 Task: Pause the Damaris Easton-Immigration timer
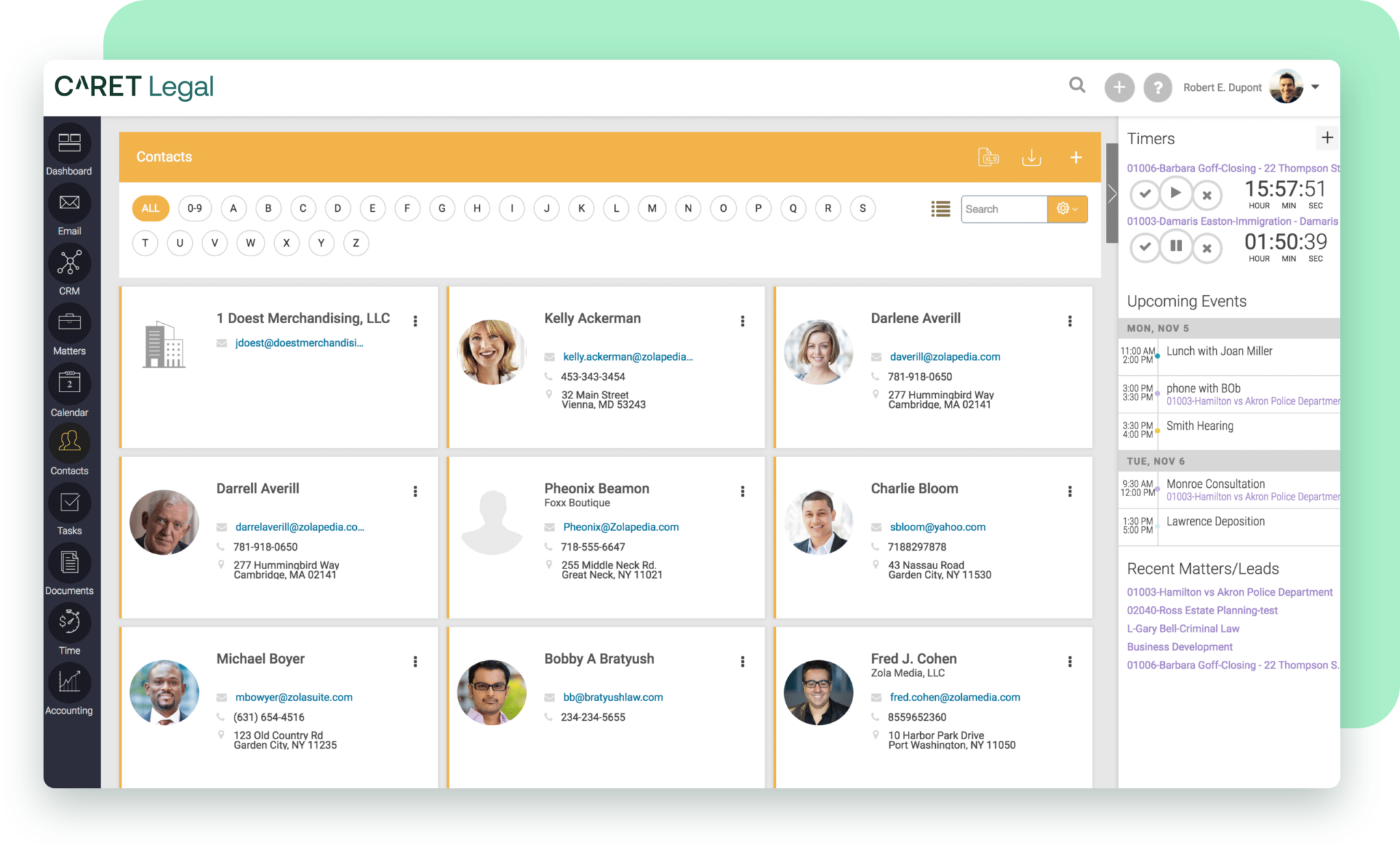(1175, 246)
